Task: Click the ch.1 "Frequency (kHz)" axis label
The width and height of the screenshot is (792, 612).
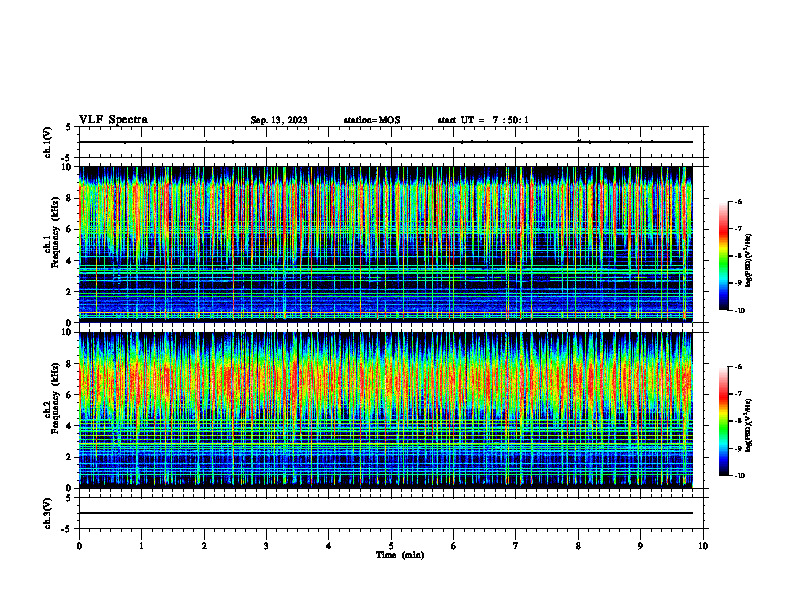Action: [x=55, y=232]
